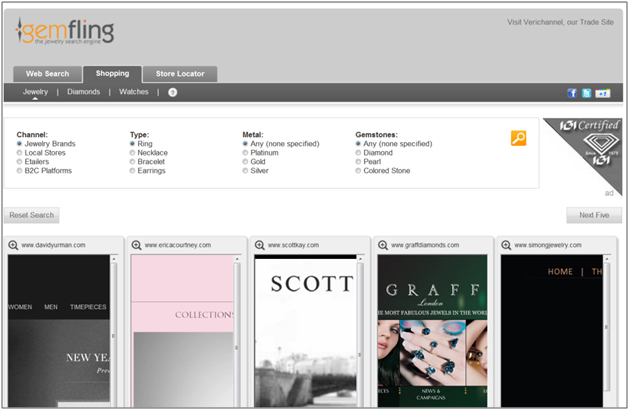Click MEN in David Yurman preview
Screen dimensions: 630x410
(51, 307)
